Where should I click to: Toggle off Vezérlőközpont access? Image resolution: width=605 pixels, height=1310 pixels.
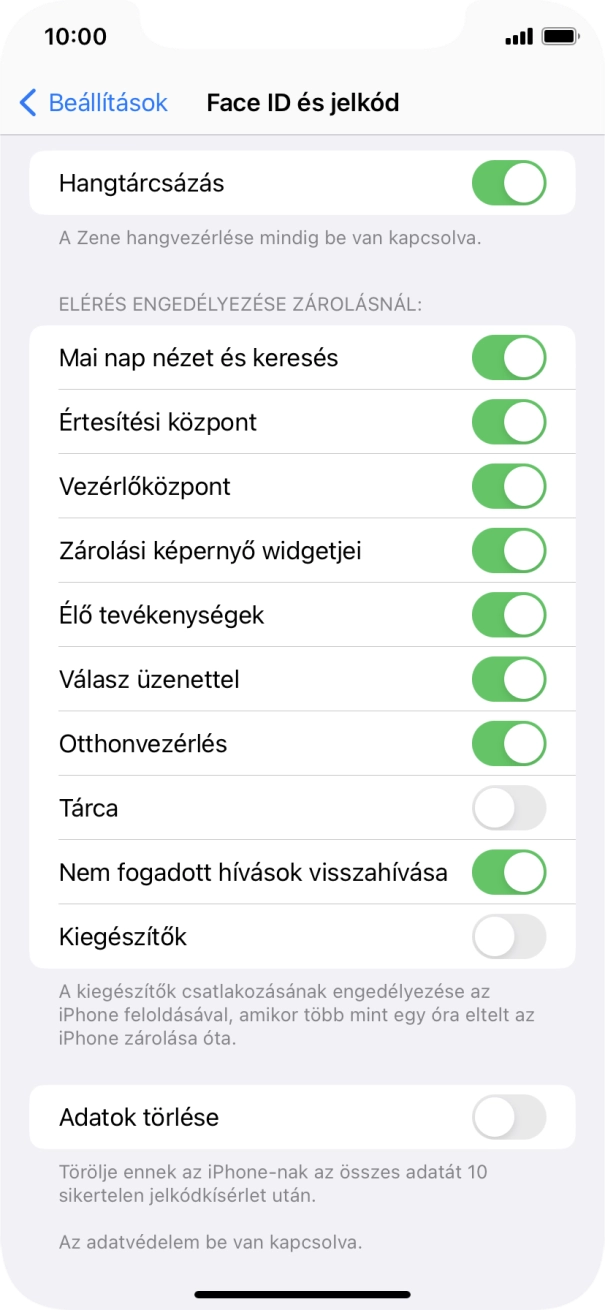[x=508, y=486]
